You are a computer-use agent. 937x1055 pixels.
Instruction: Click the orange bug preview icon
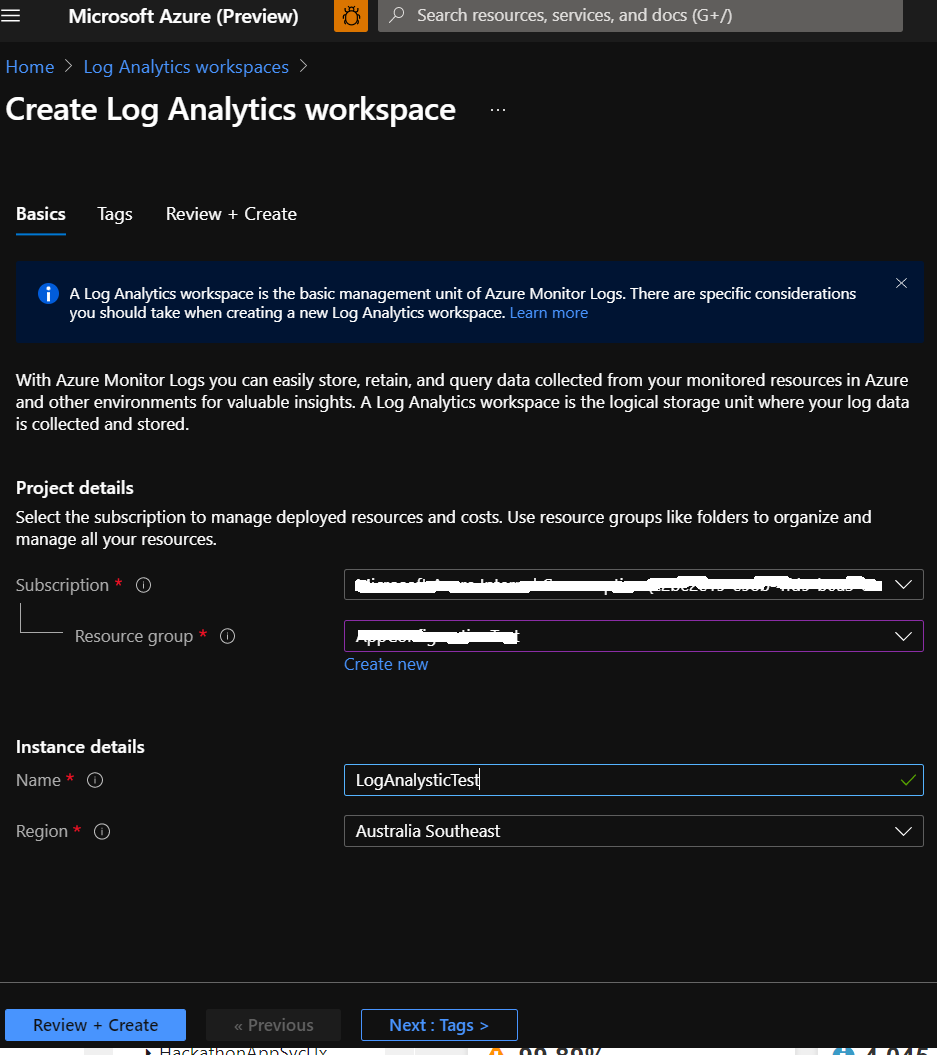(x=351, y=15)
